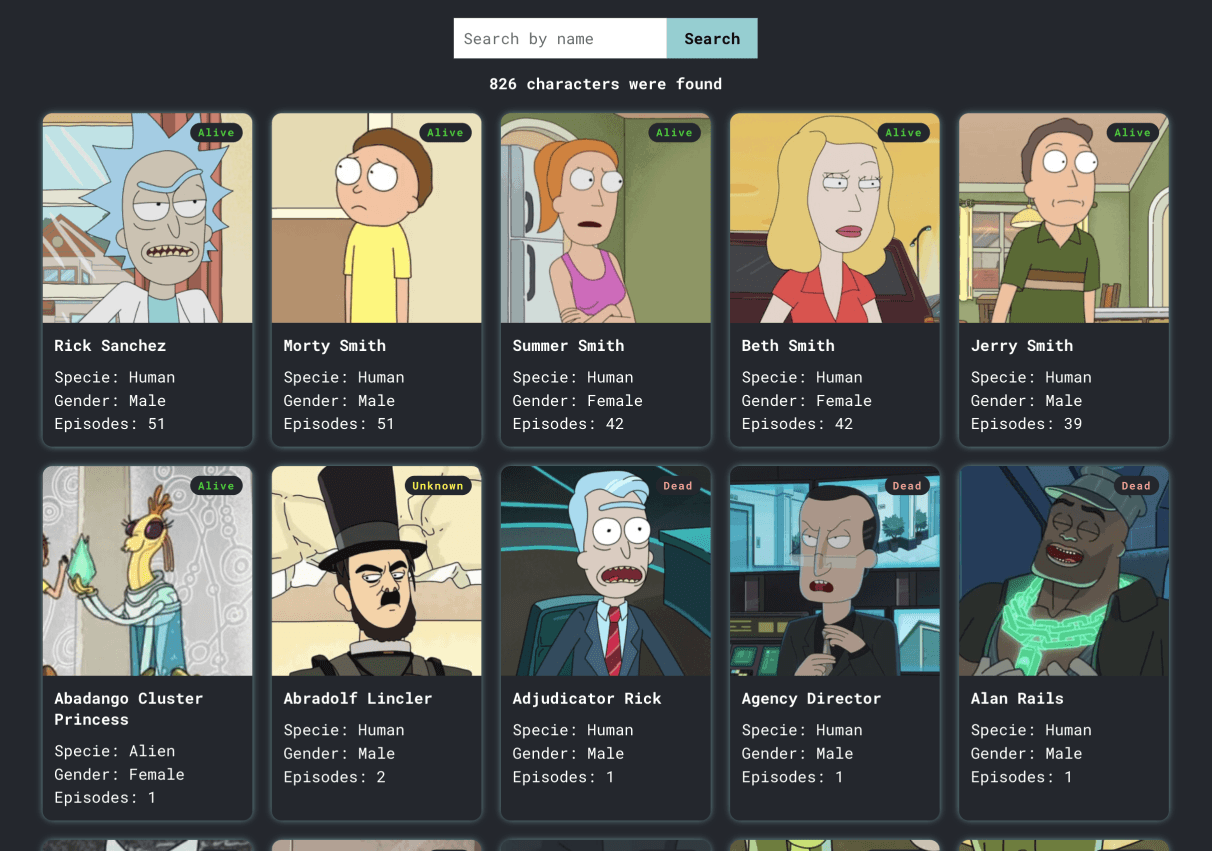This screenshot has width=1212, height=851.
Task: Open the Abradolf Lincler character card
Action: point(376,643)
